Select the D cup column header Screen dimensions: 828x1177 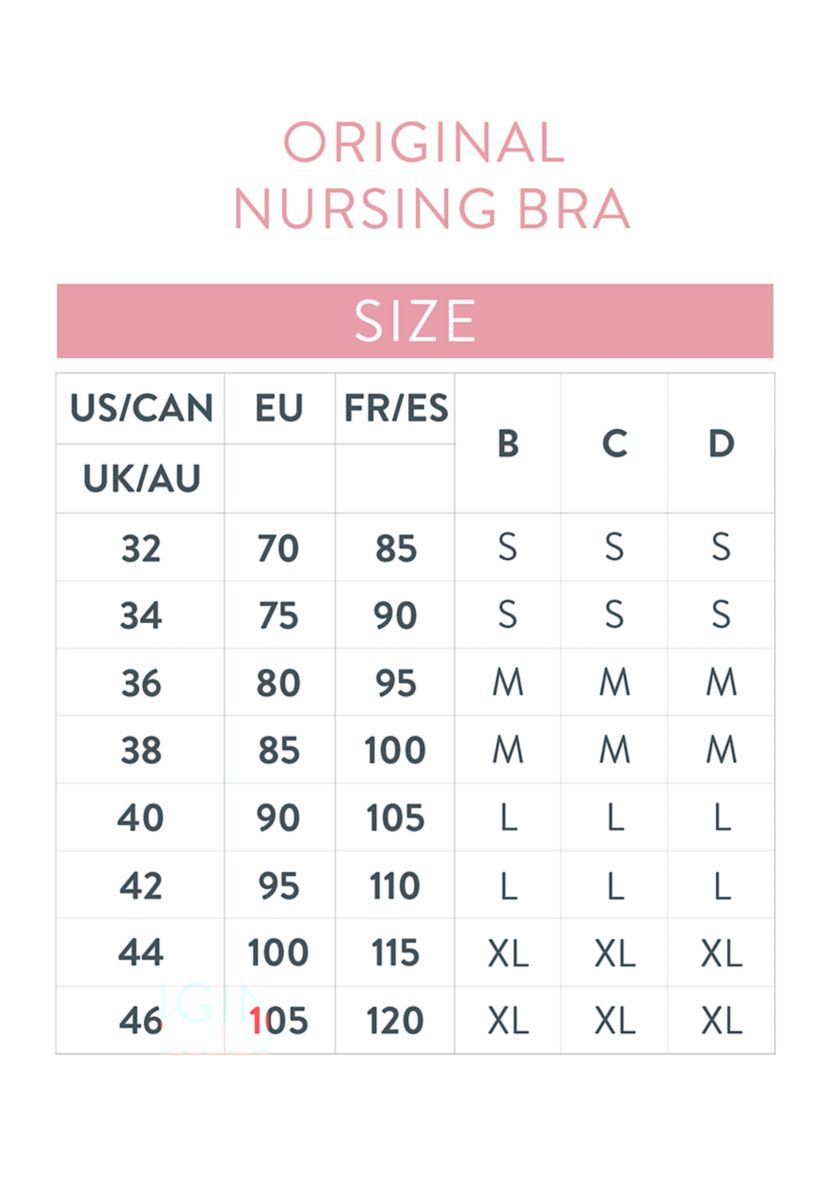(721, 443)
